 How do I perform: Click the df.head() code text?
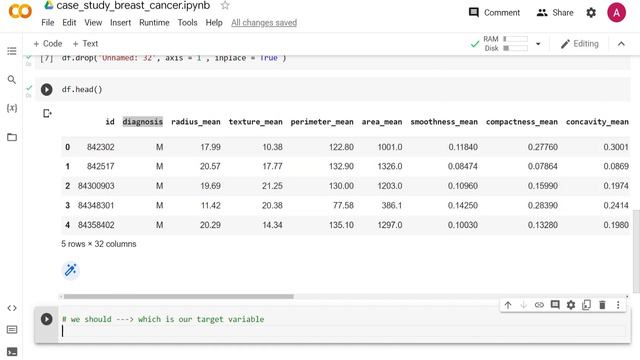82,89
